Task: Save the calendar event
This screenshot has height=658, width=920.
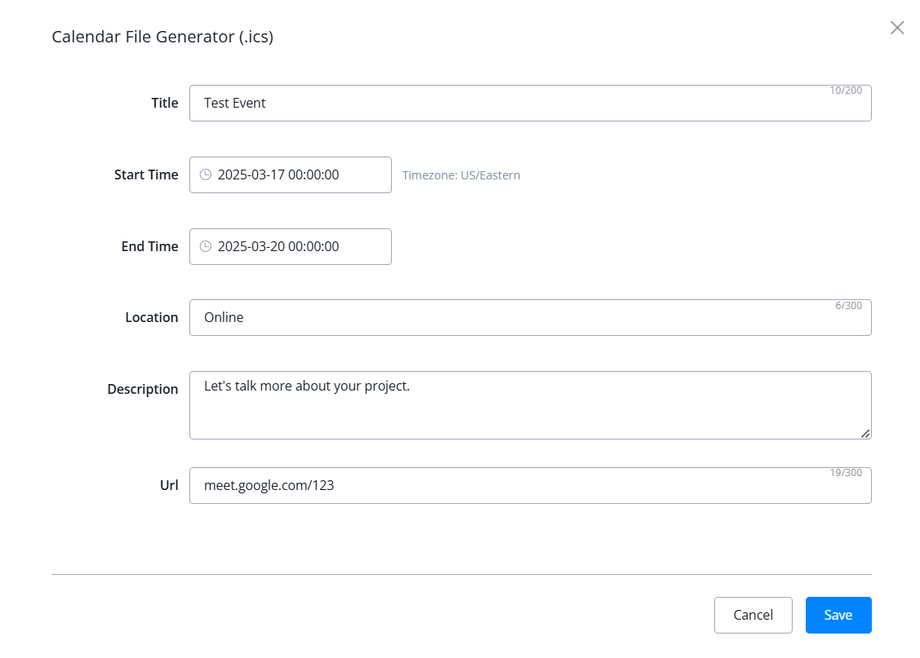Action: click(x=838, y=615)
